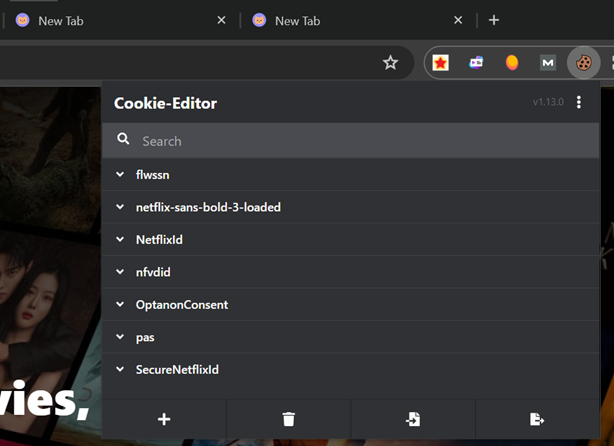Expand the OptanonConsent cookie row
The image size is (614, 446).
351,304
